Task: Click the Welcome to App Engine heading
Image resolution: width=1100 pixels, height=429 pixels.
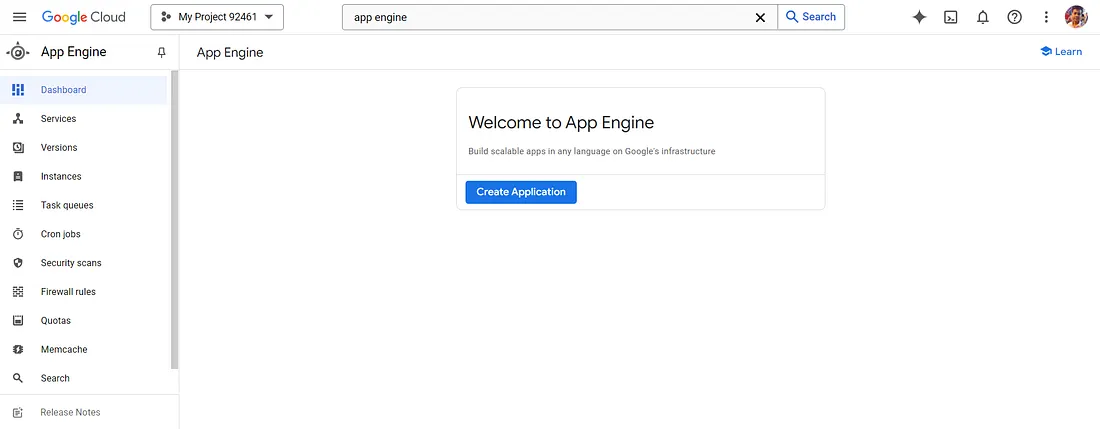Action: tap(561, 123)
